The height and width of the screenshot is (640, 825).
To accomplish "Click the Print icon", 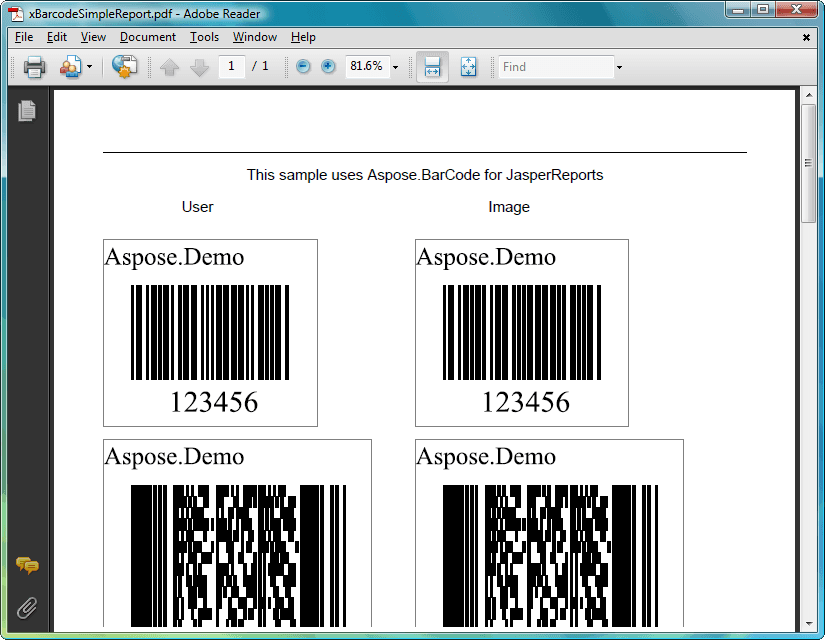I will click(x=34, y=67).
